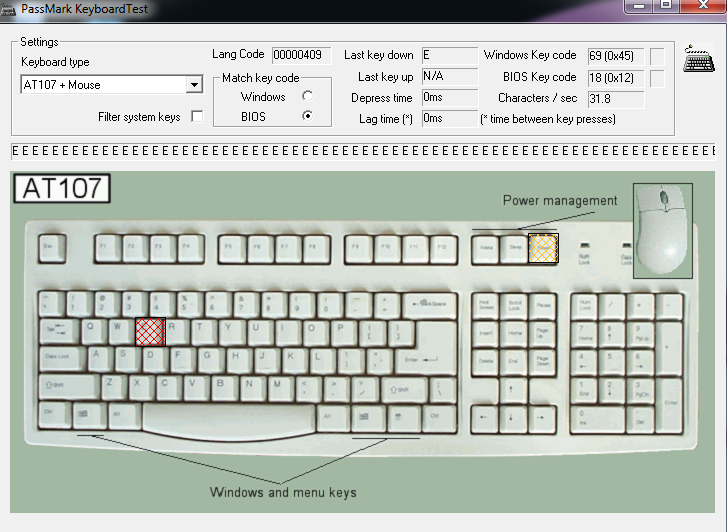Click the Print Screen key on keyboard image
This screenshot has width=727, height=532.
486,306
